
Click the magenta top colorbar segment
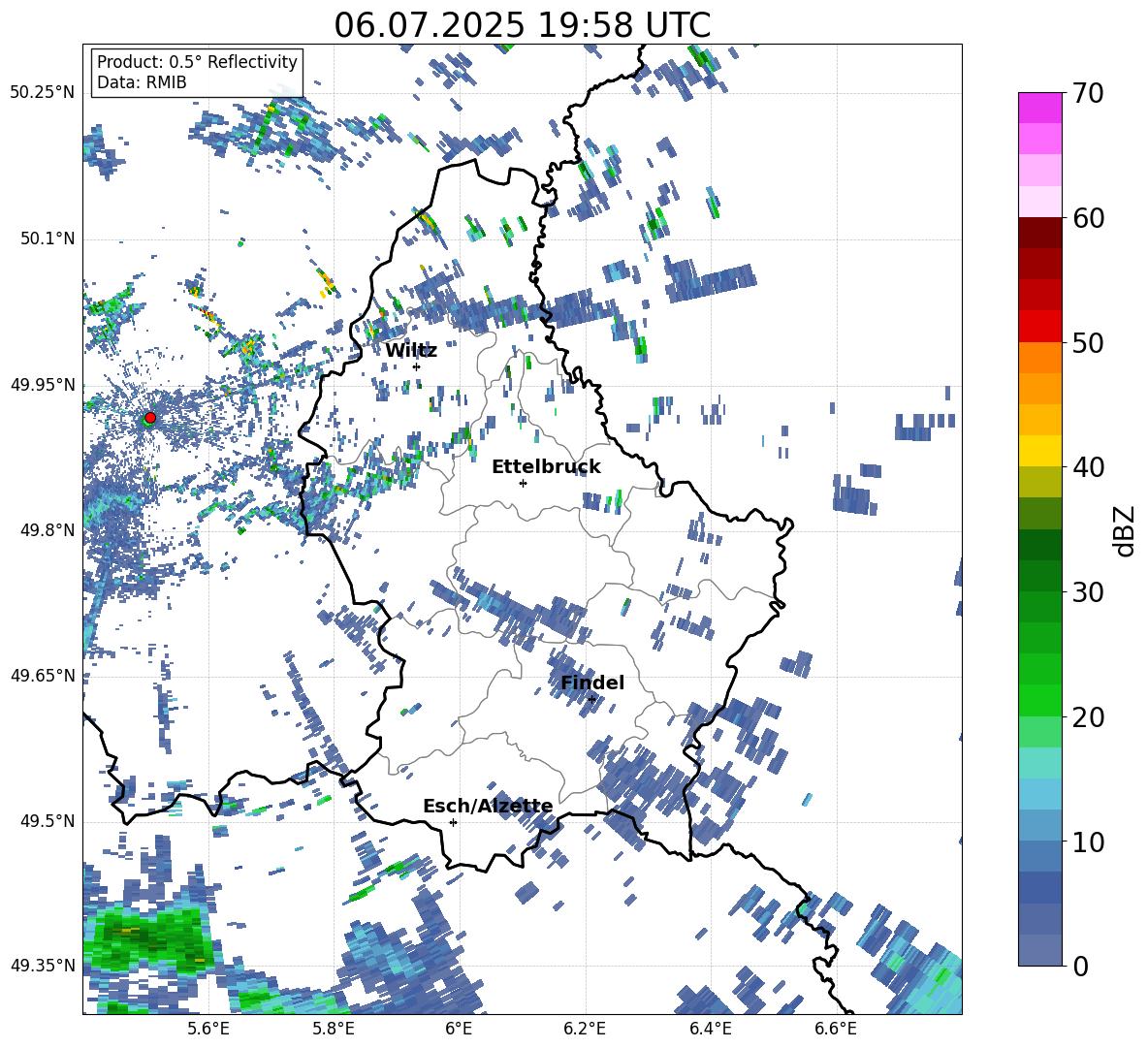[x=1039, y=108]
